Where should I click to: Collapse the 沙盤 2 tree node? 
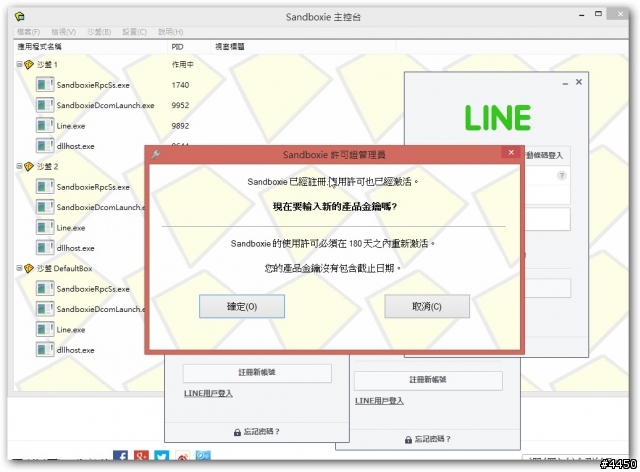coord(19,166)
